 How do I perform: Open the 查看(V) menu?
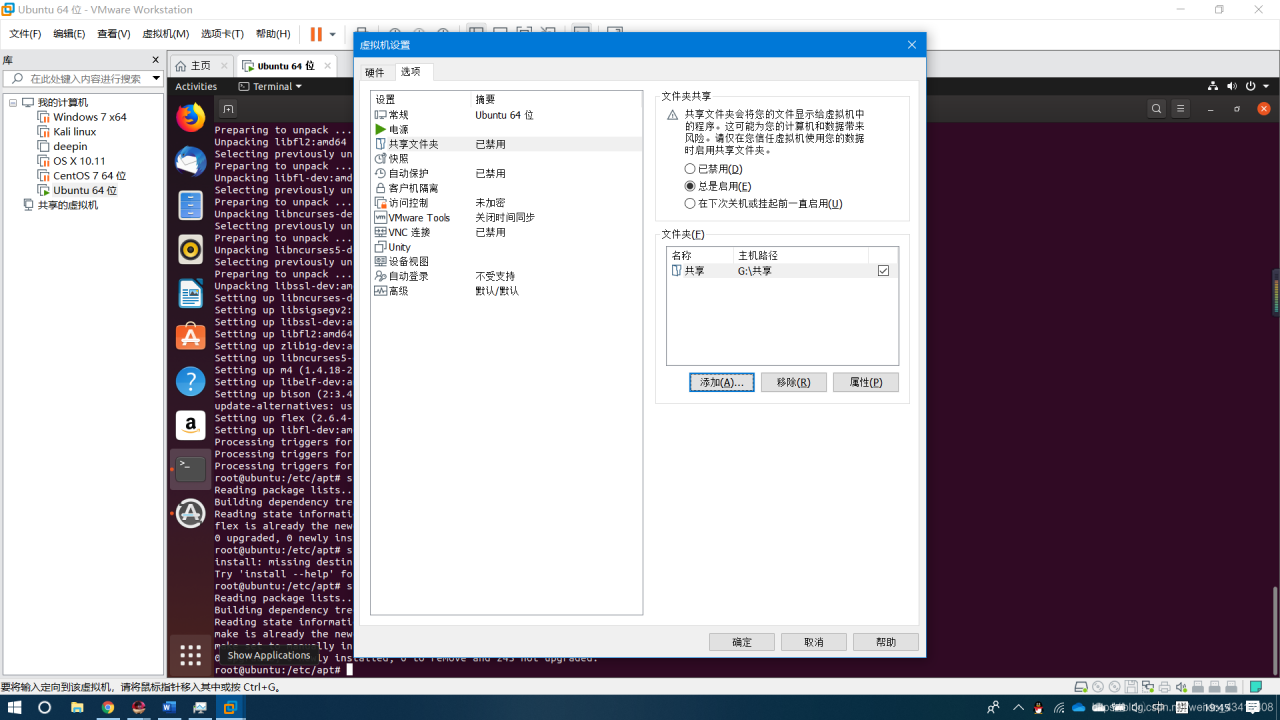[x=113, y=34]
